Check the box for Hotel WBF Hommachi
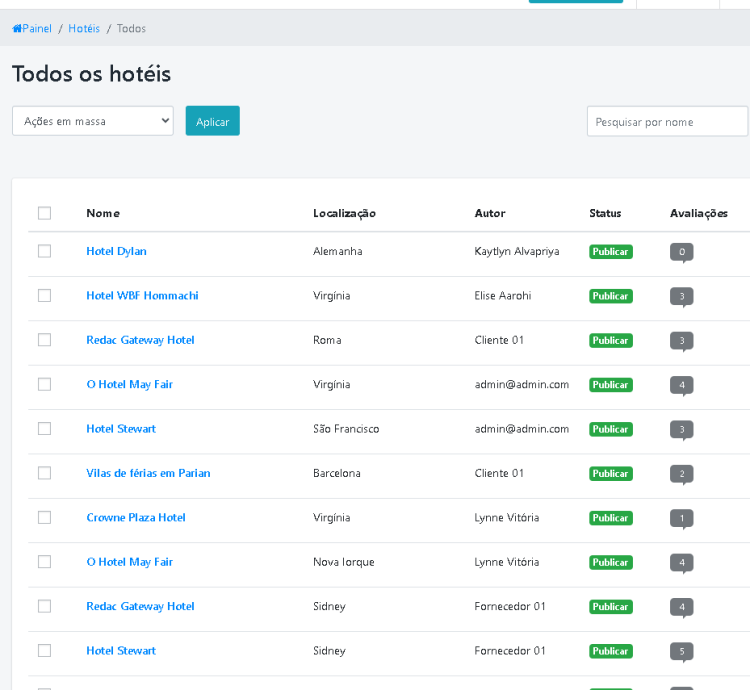 (x=44, y=296)
